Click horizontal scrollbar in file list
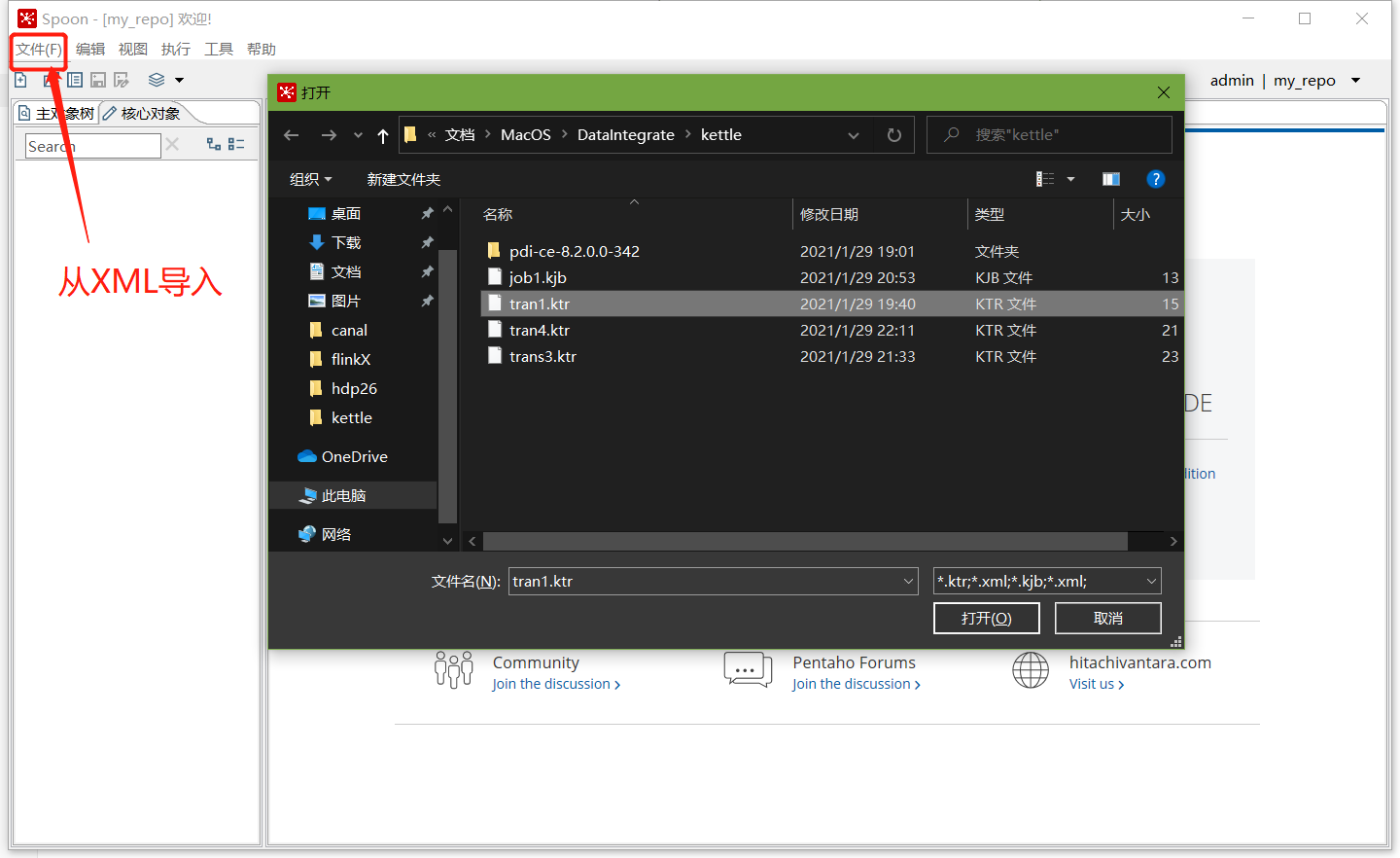The height and width of the screenshot is (858, 1400). tap(805, 541)
